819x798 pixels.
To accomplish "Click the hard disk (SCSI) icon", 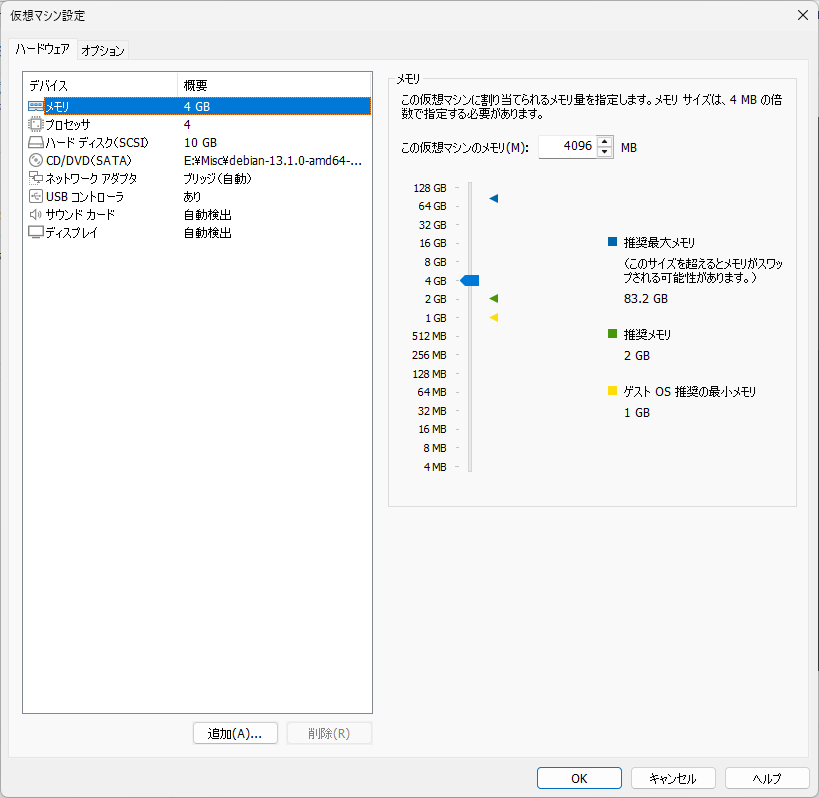I will click(36, 142).
